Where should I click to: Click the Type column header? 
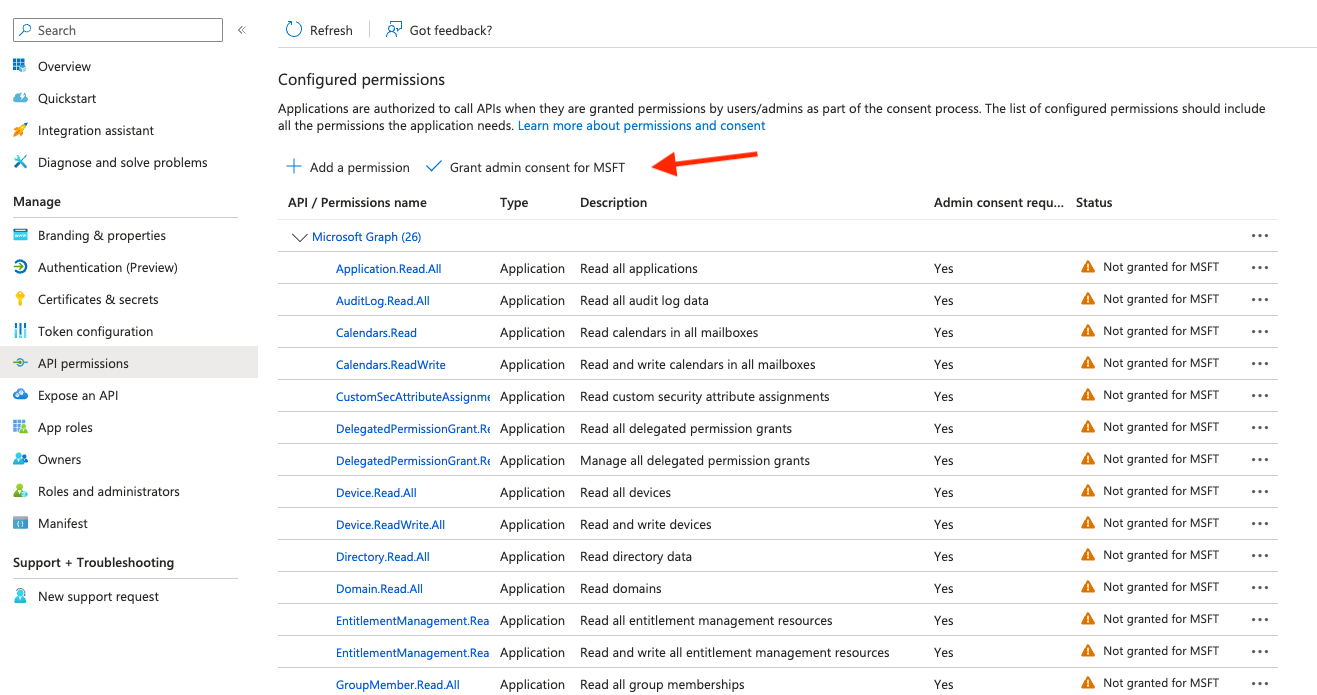[514, 202]
